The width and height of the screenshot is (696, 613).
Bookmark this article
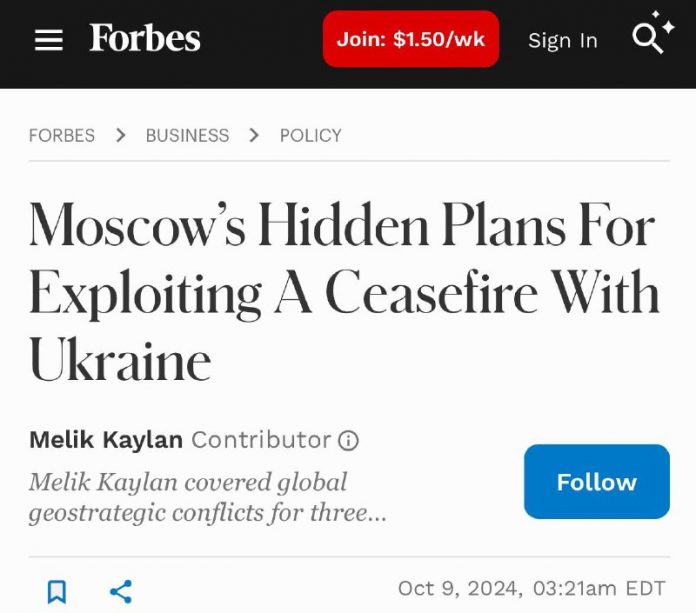tap(57, 591)
